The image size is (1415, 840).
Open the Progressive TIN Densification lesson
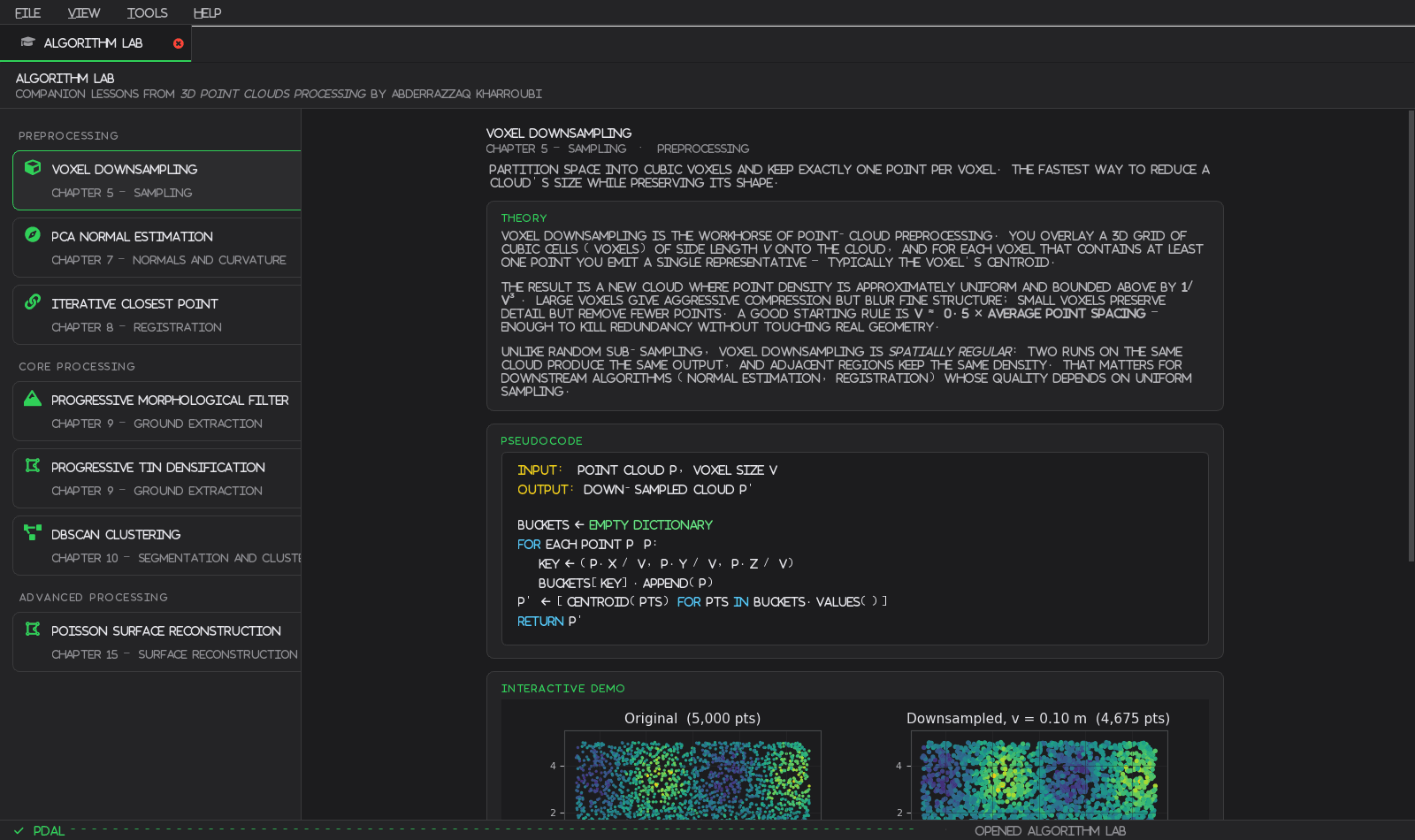157,478
